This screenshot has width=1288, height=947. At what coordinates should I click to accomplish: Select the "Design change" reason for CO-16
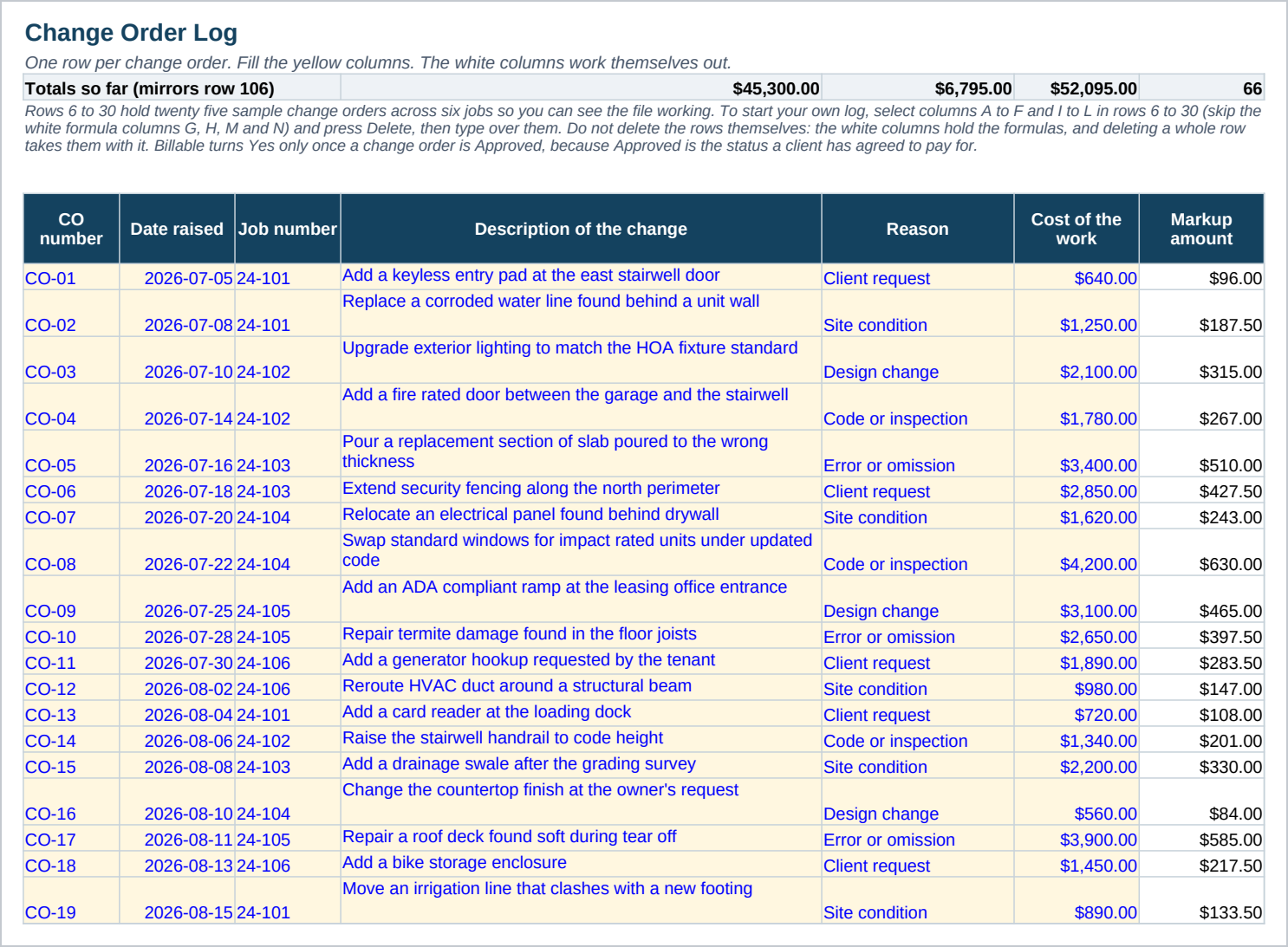tap(918, 802)
